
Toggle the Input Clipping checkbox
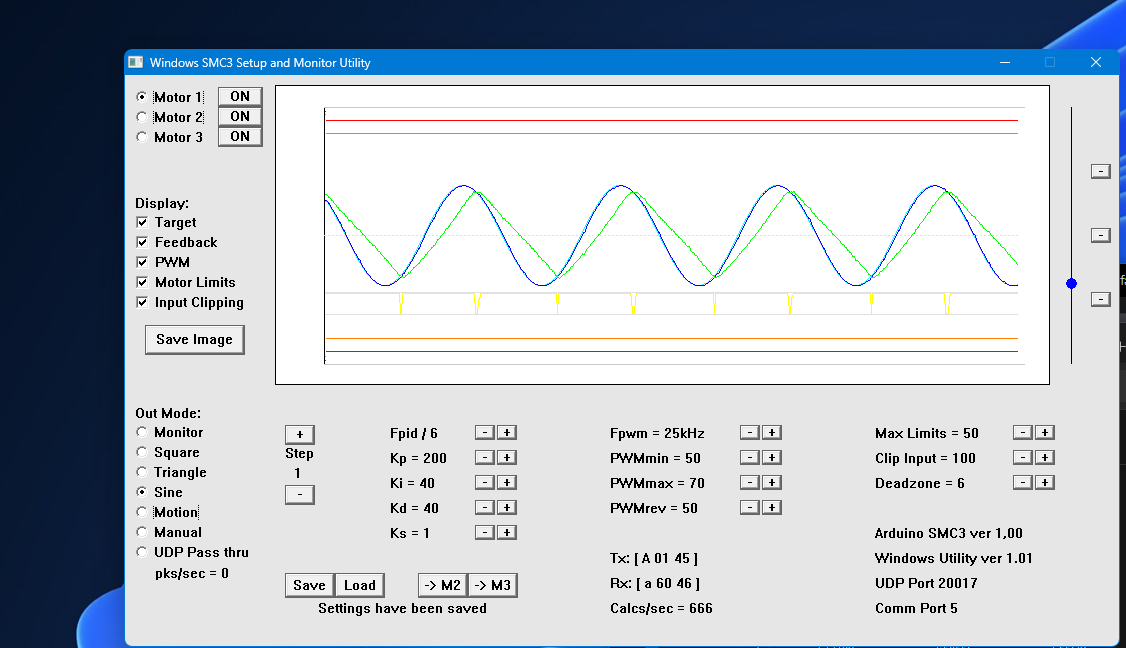pyautogui.click(x=142, y=302)
